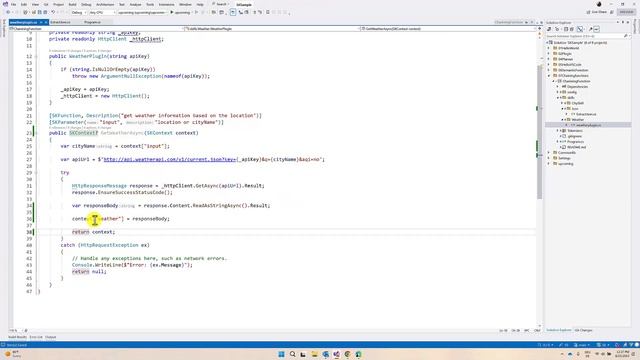Click 'return context;' on line 38

[93, 232]
